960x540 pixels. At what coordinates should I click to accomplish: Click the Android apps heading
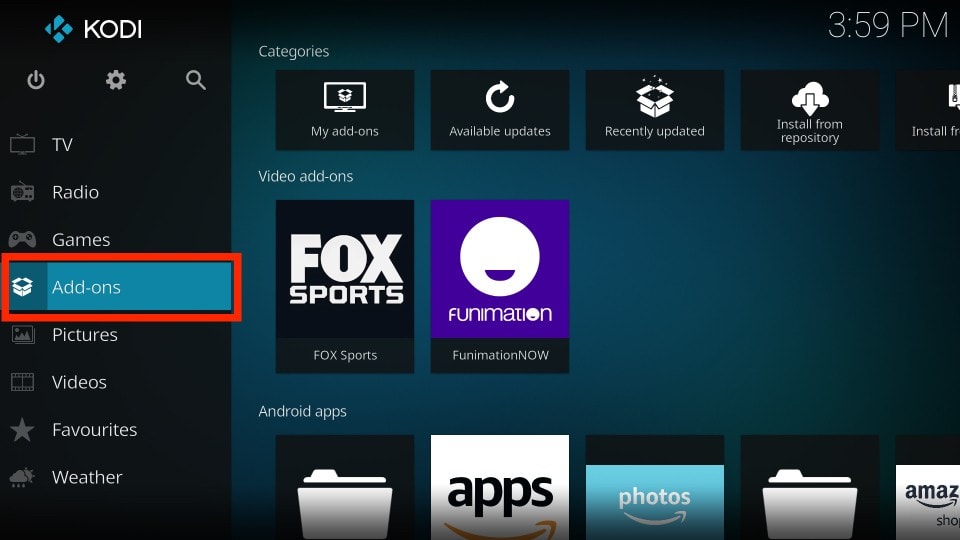[302, 411]
